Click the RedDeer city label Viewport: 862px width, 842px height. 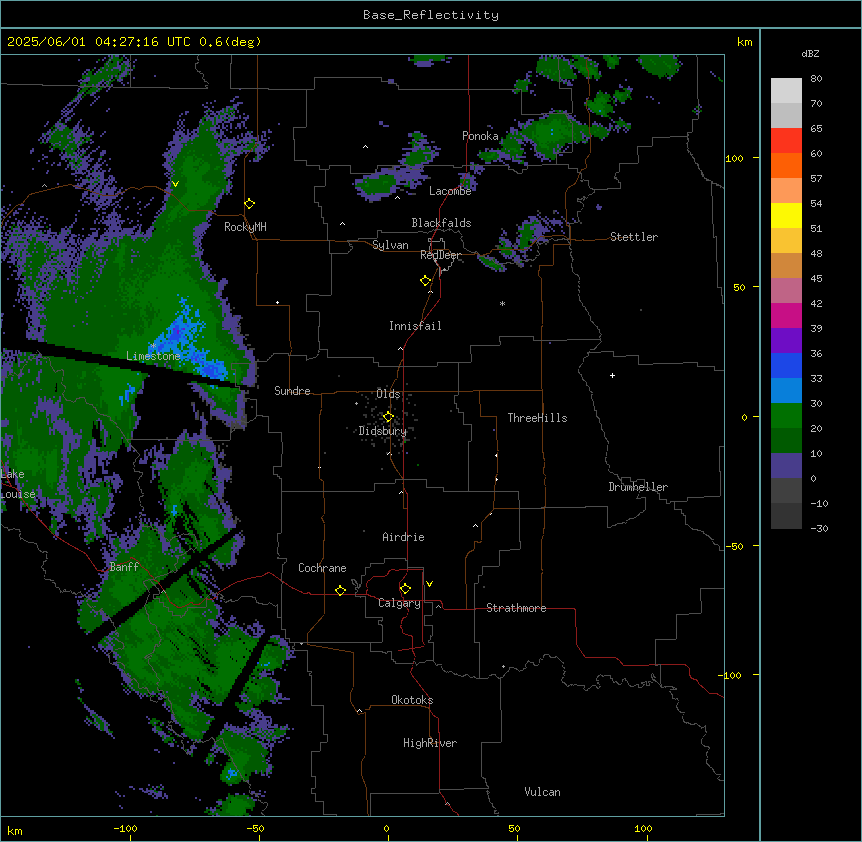[x=441, y=255]
